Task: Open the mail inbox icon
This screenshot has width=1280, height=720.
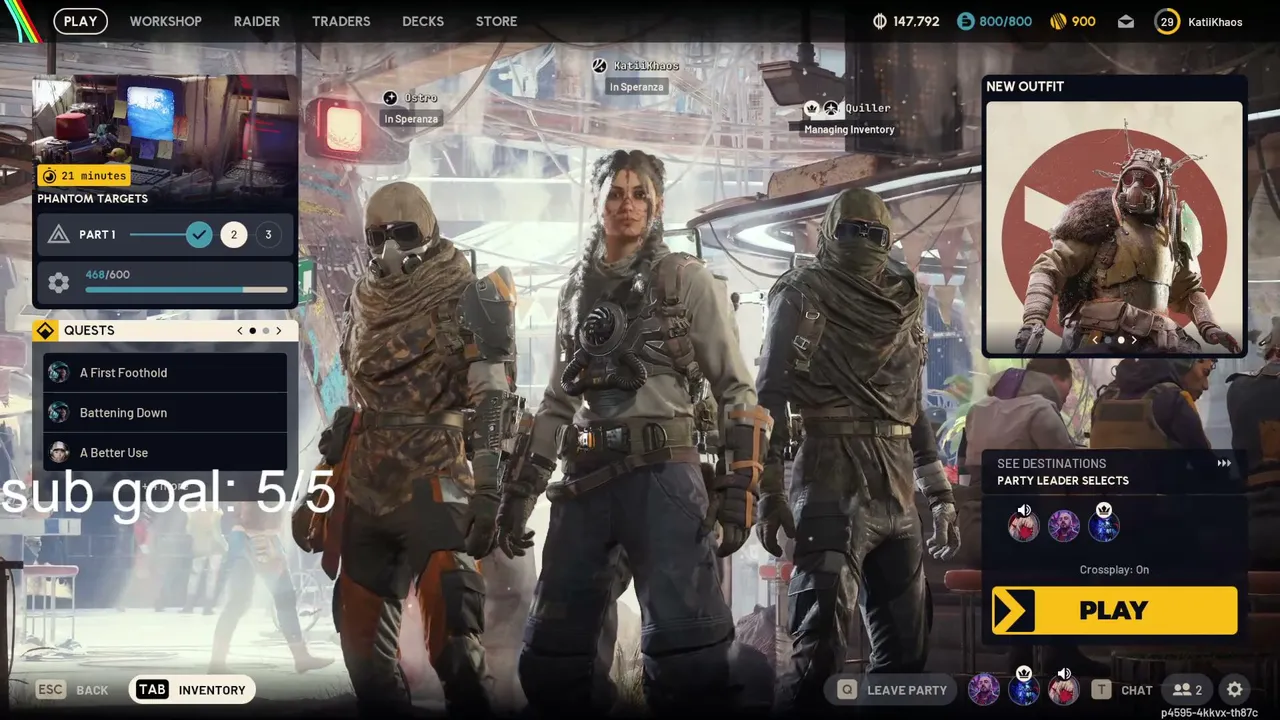Action: (1126, 22)
